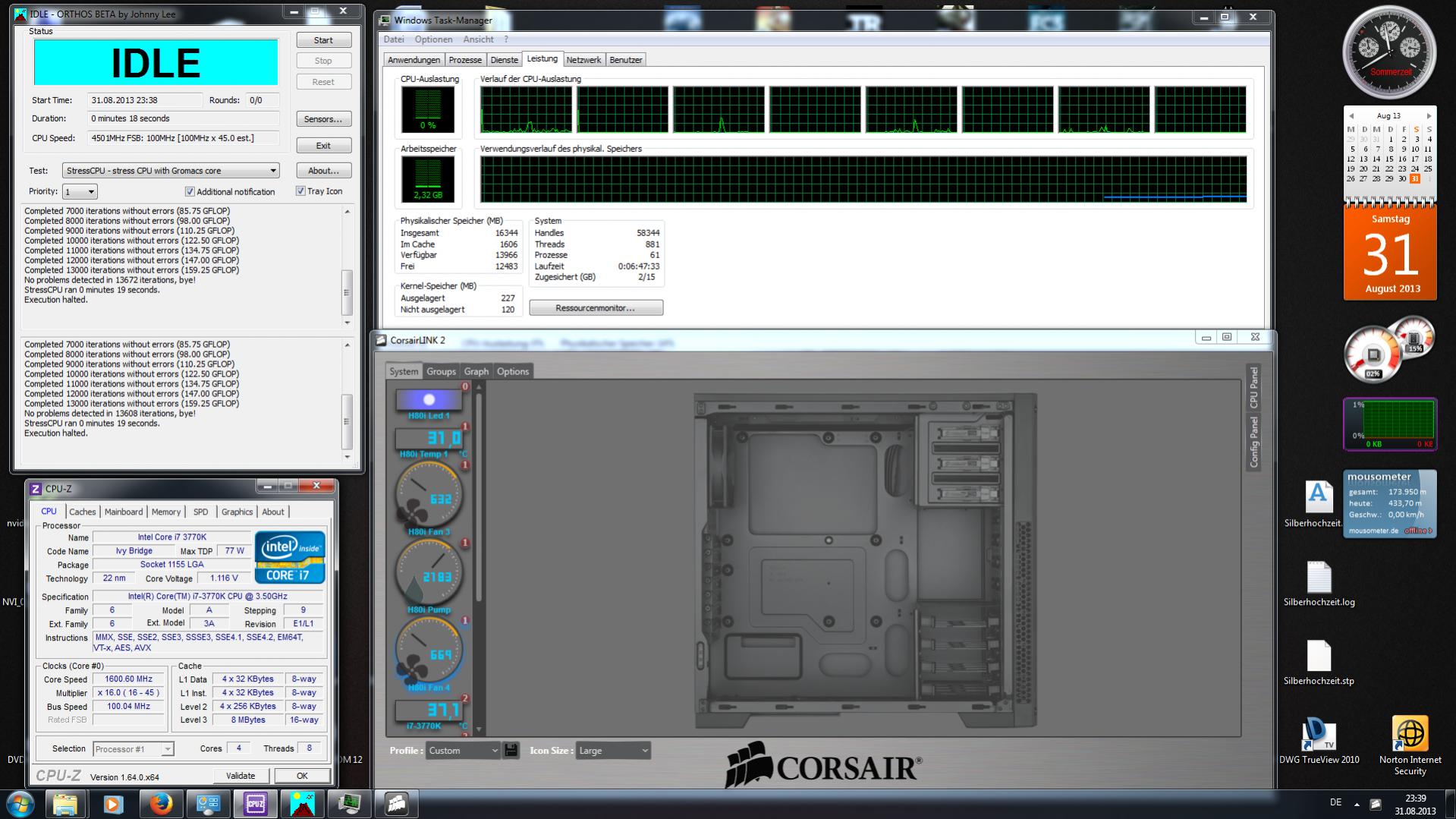Select the H80i Fan 3 gauge
Screen dimensions: 1456x819
pos(428,495)
